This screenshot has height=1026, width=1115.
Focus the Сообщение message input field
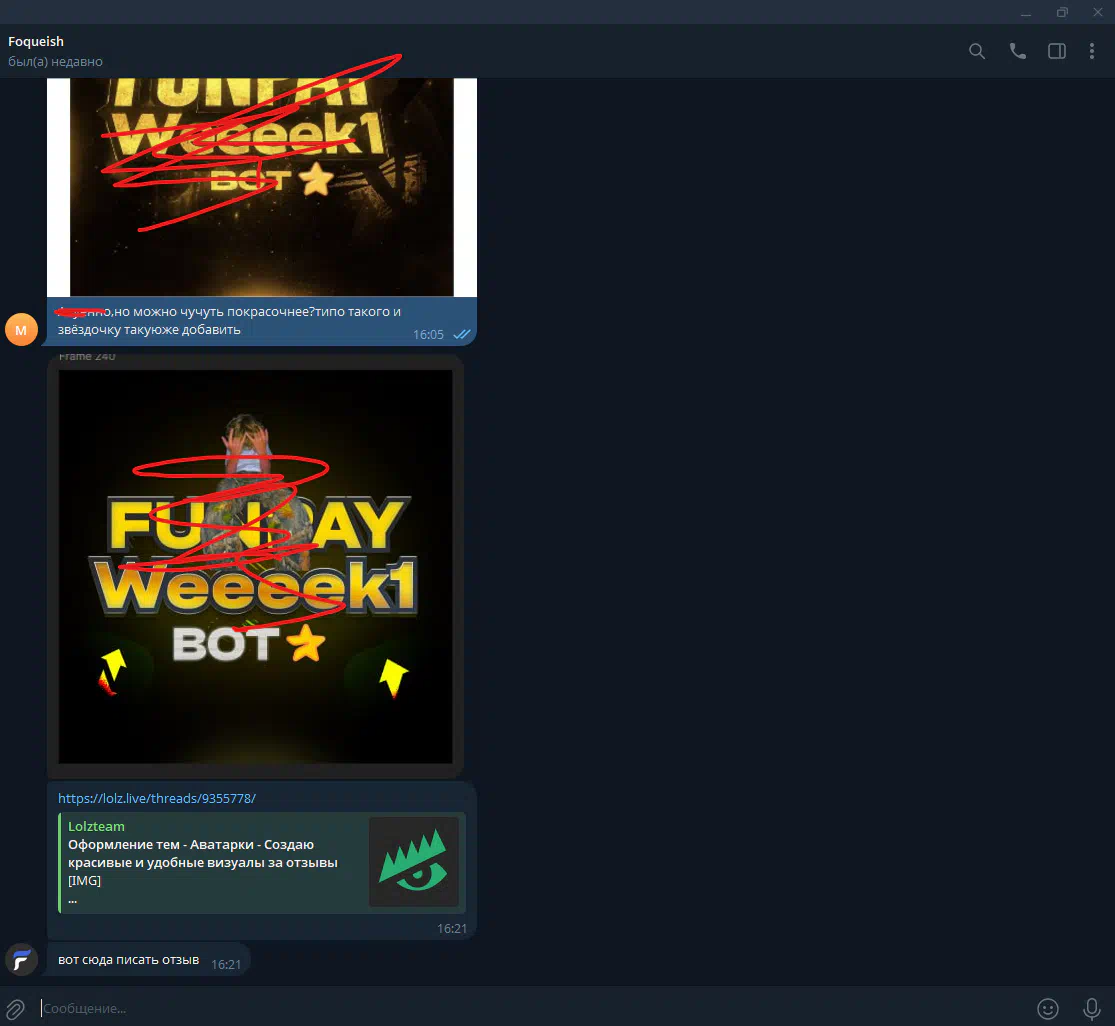pos(500,1008)
